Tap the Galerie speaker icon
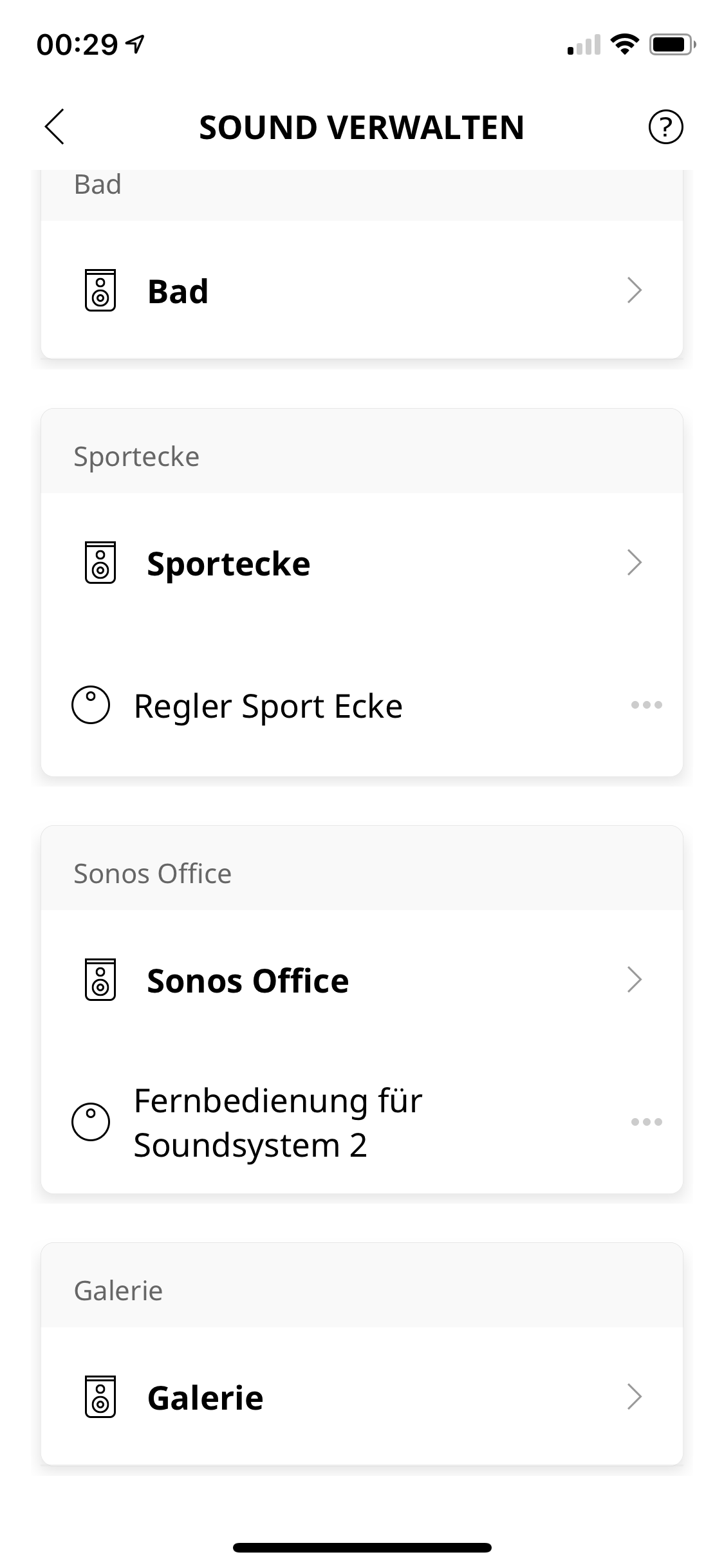This screenshot has height=1568, width=724. click(x=100, y=1397)
